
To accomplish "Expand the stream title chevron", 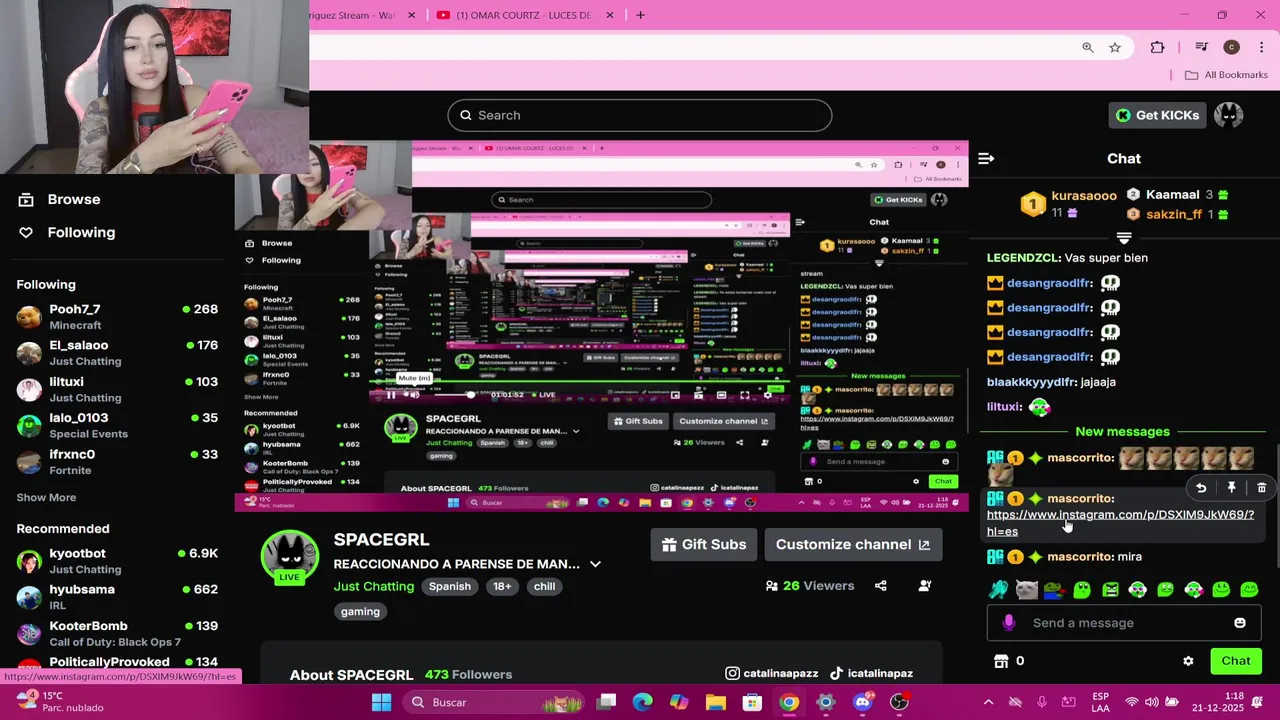I will pyautogui.click(x=595, y=564).
